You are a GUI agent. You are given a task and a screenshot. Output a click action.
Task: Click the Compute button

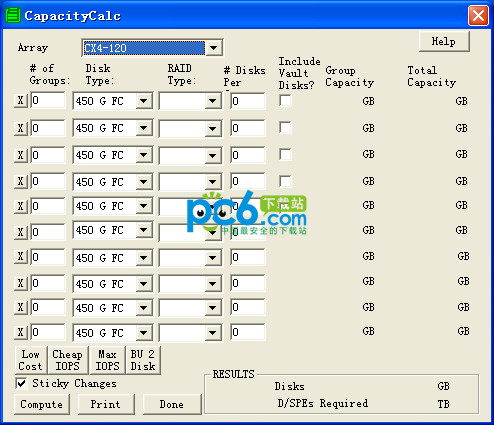42,404
